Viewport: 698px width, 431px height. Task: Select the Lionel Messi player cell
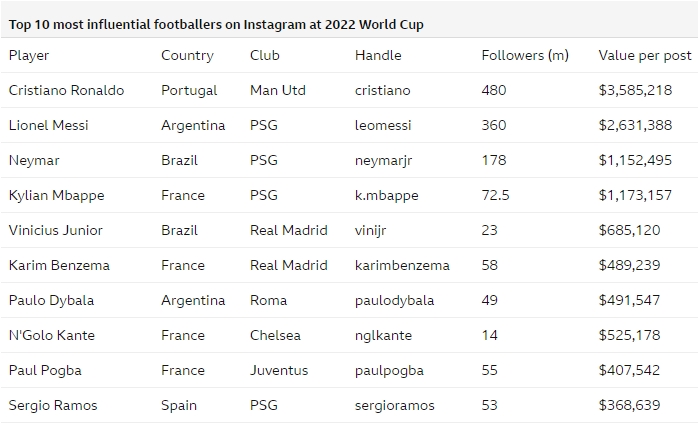(49, 125)
